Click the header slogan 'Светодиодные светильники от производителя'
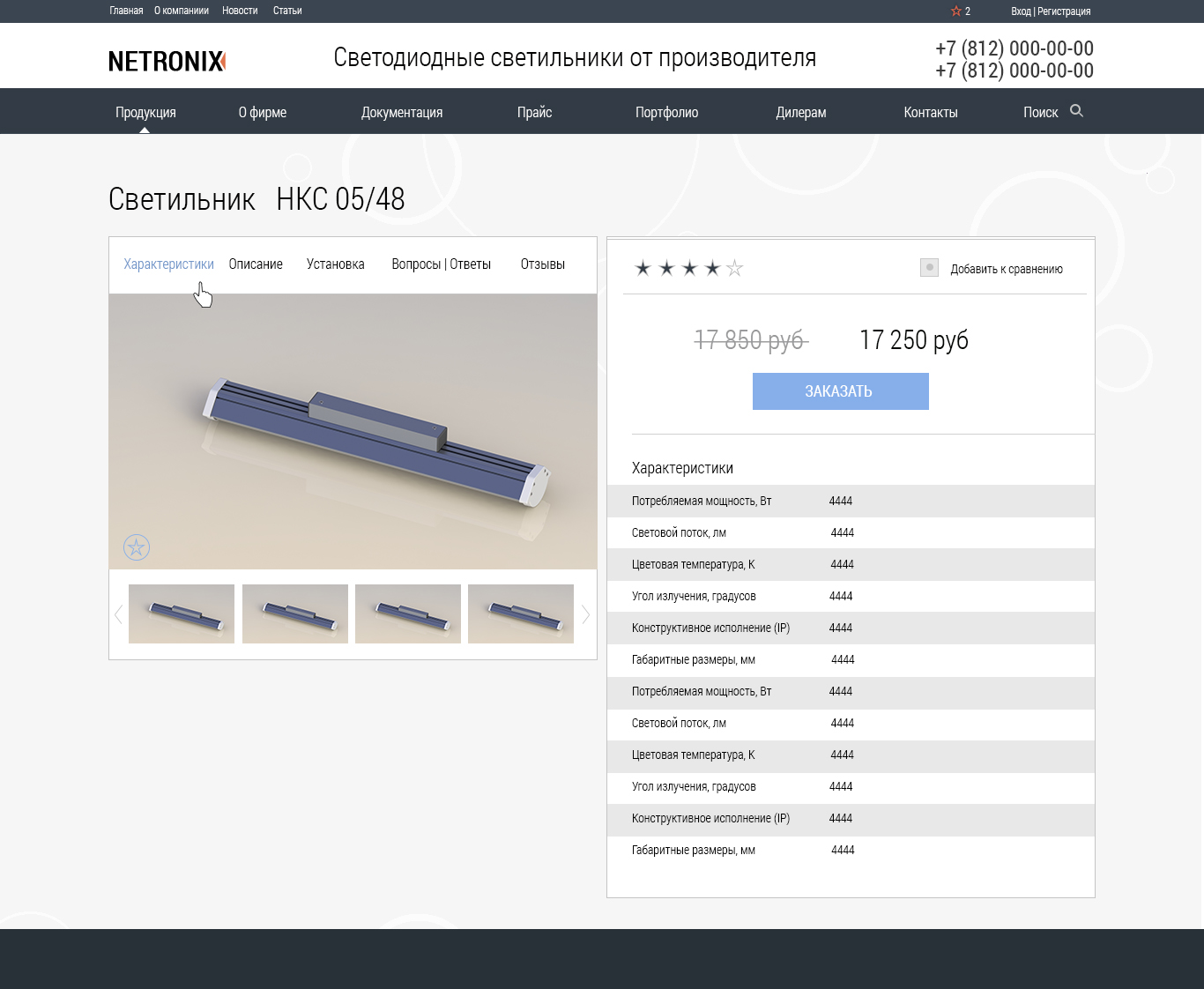Viewport: 1204px width, 989px height. tap(575, 58)
